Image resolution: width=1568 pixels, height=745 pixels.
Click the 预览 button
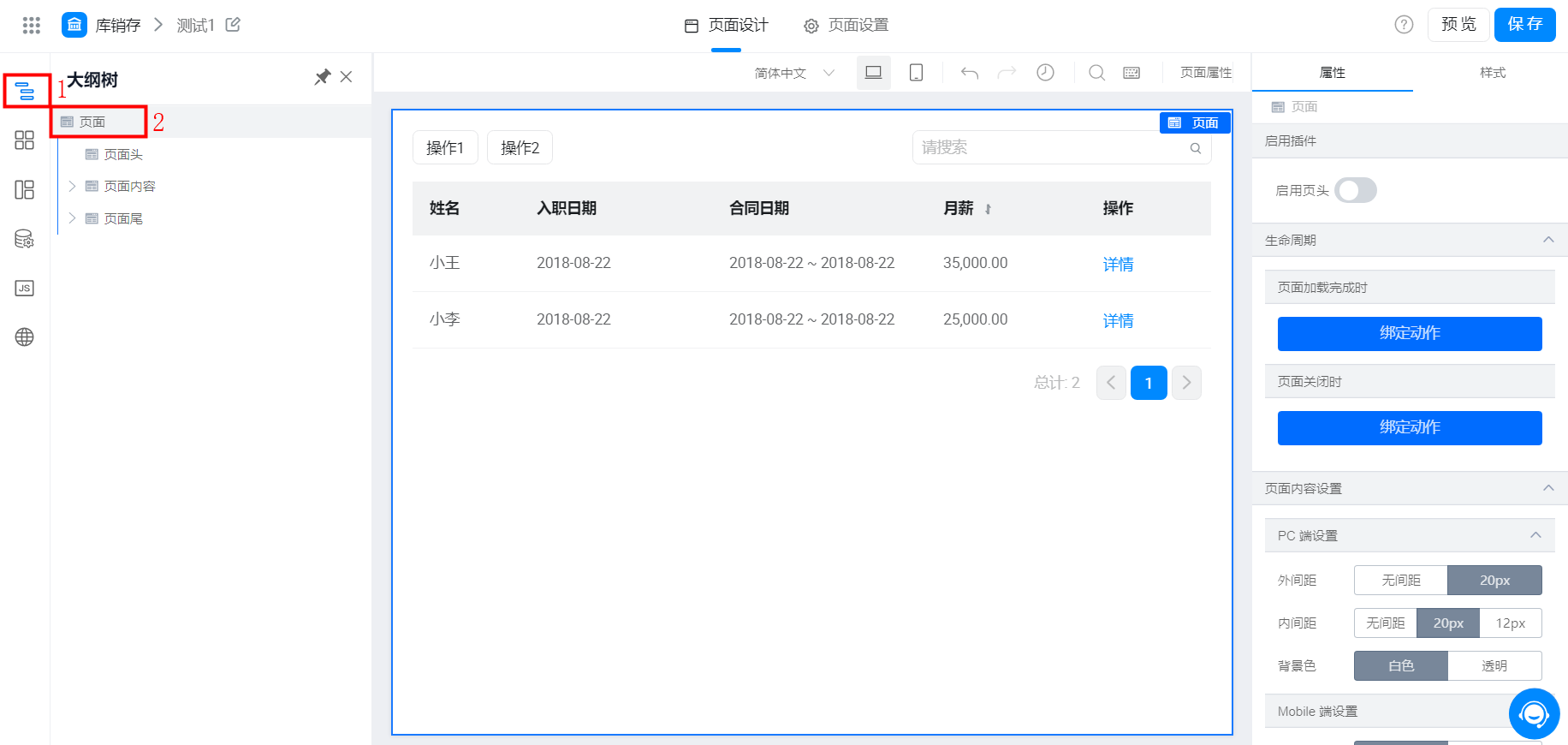coord(1458,24)
